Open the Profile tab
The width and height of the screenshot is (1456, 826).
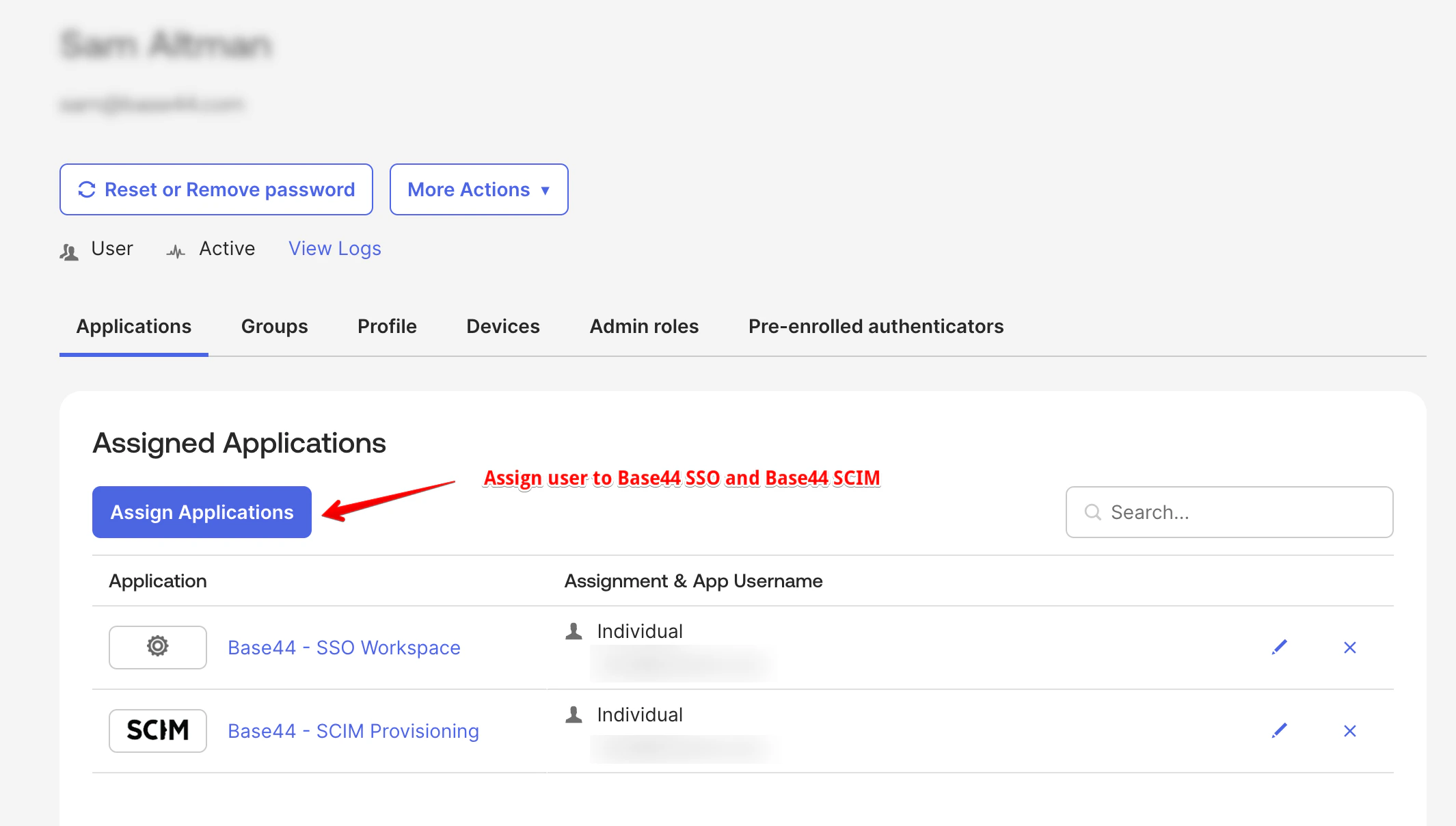(x=387, y=326)
